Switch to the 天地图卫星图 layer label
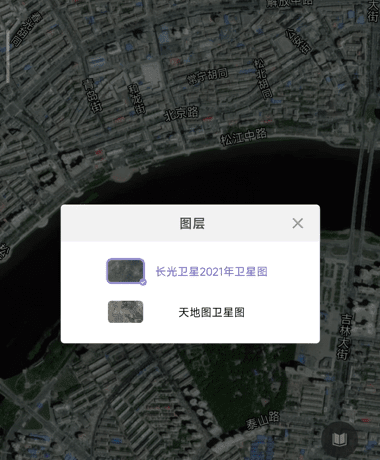 pyautogui.click(x=211, y=312)
